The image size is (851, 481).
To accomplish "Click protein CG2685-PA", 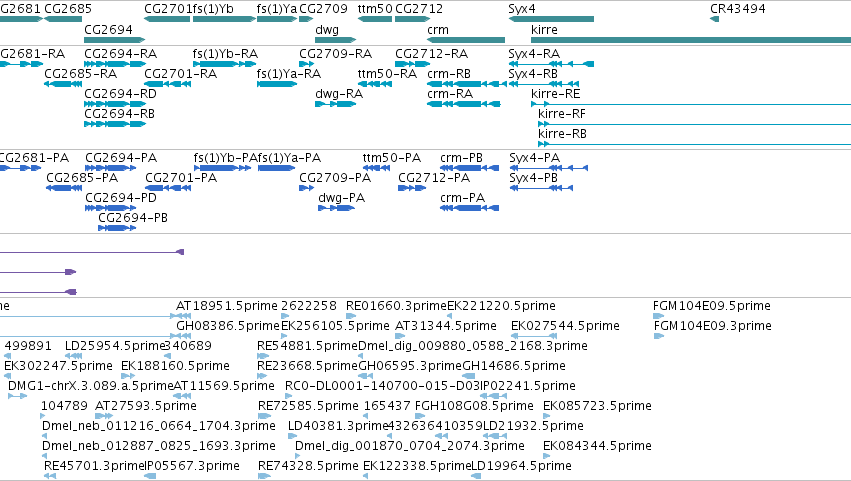I will click(x=82, y=178).
